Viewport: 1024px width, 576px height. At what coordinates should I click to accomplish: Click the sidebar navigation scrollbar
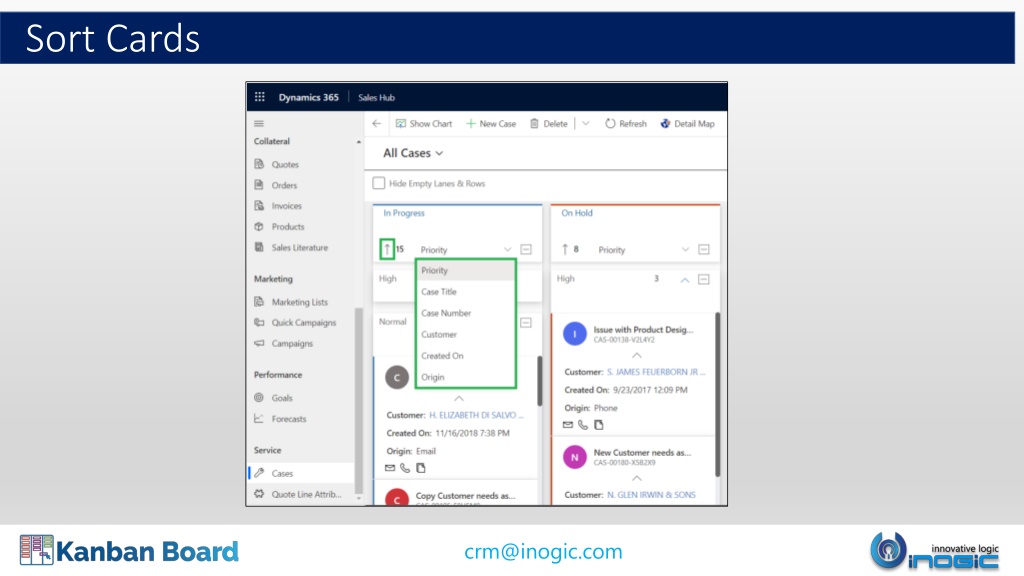[358, 400]
